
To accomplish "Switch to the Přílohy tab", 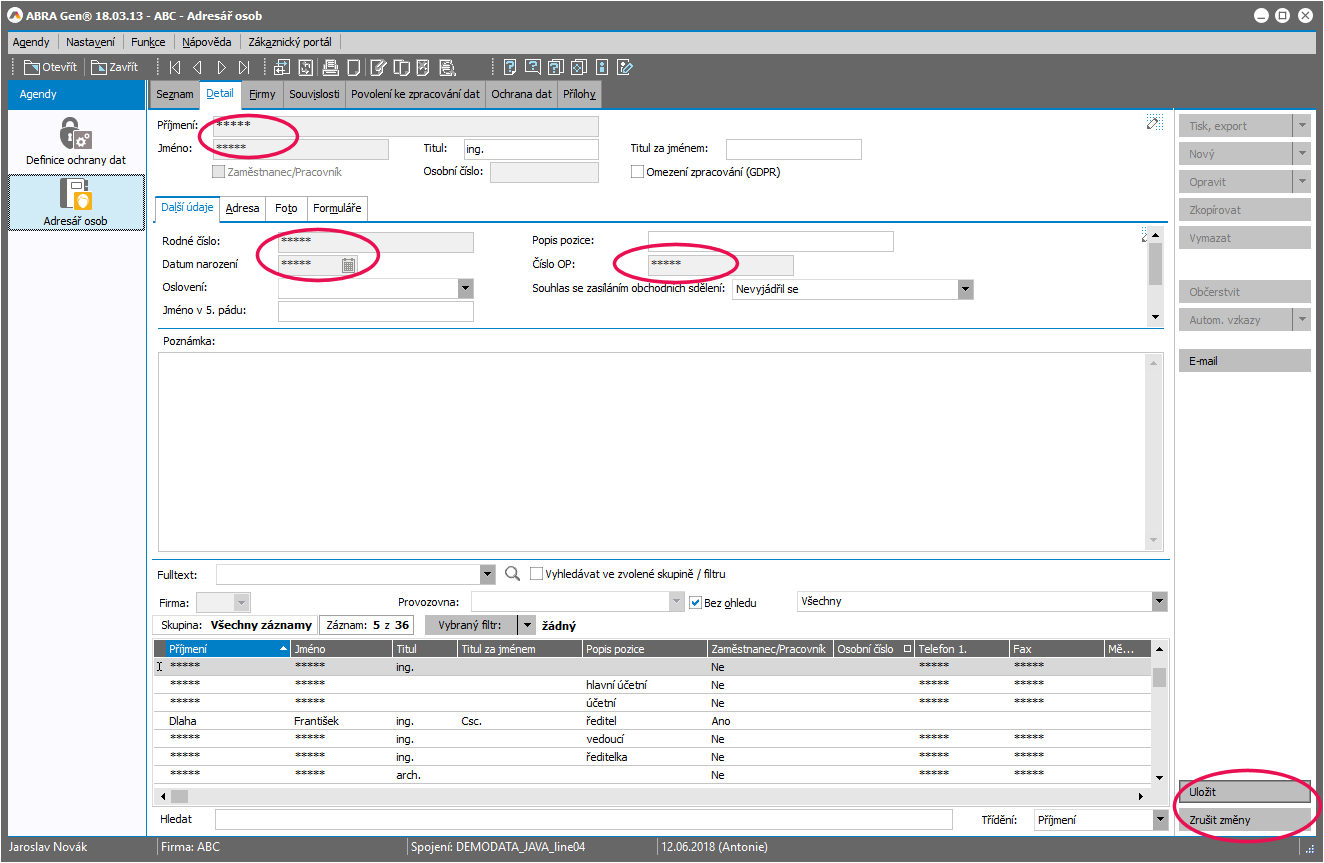I will tap(579, 94).
